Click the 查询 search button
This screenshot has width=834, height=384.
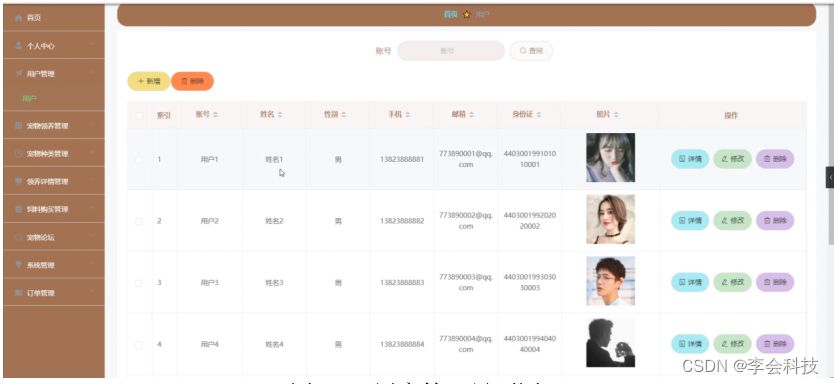(x=531, y=51)
